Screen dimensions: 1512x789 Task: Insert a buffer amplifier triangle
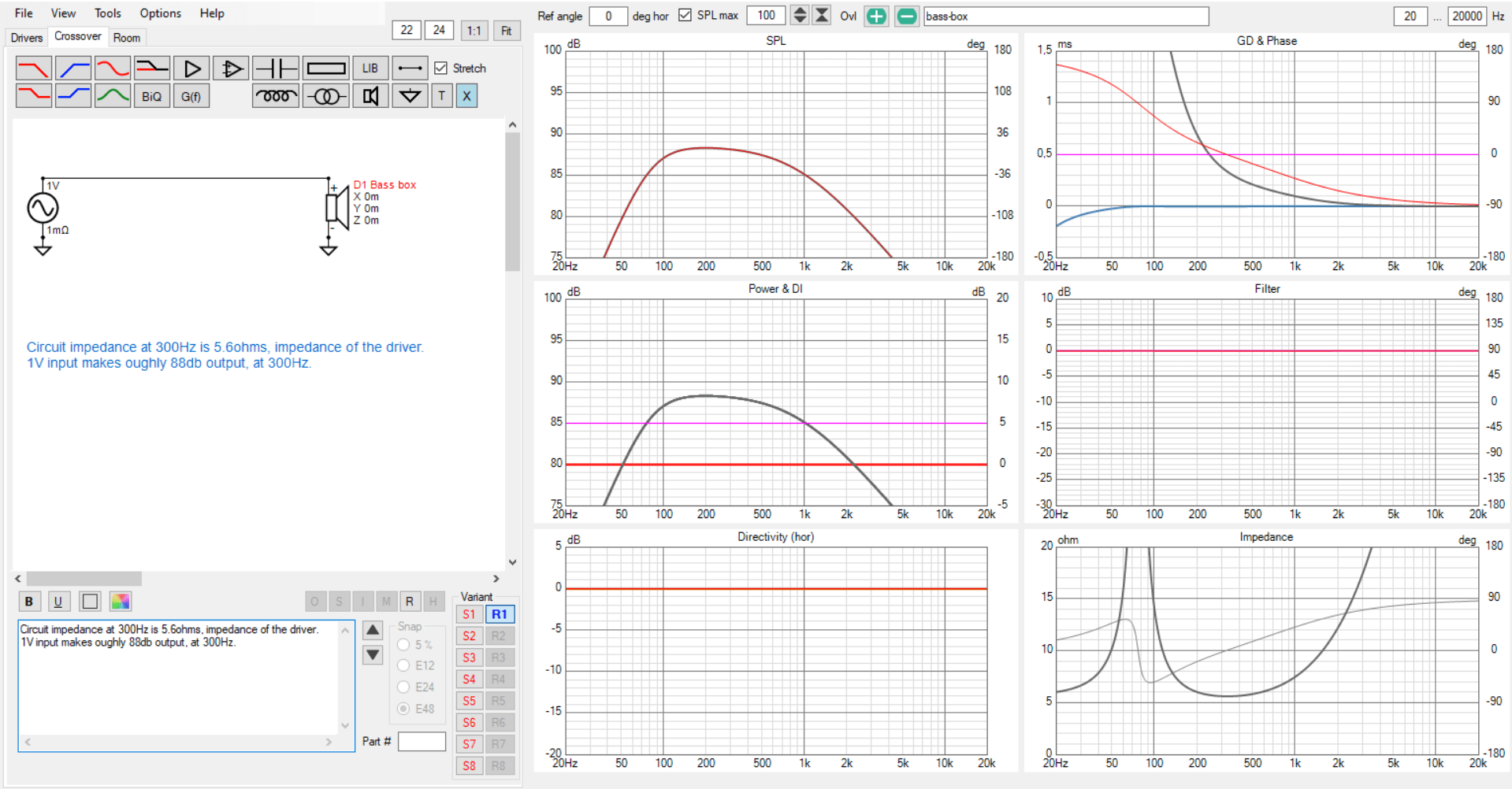pyautogui.click(x=191, y=69)
